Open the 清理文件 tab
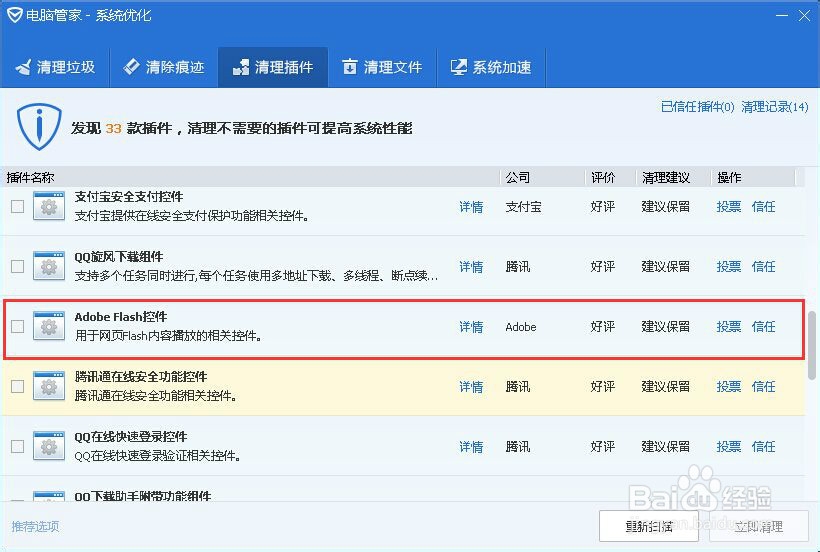Screen dimensions: 820x552 coord(382,67)
